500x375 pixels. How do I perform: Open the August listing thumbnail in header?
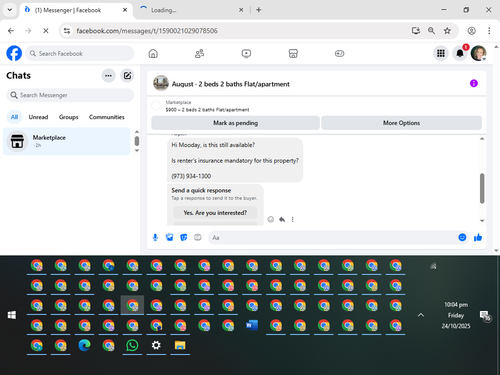tap(161, 83)
